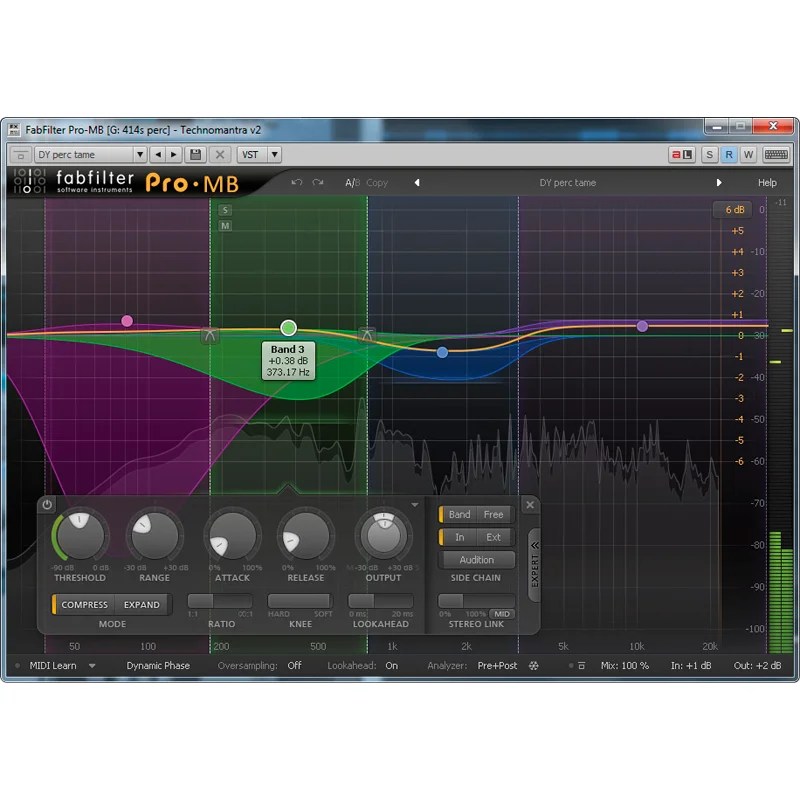Change Oversampling Off setting
This screenshot has width=800, height=800.
pyautogui.click(x=294, y=666)
